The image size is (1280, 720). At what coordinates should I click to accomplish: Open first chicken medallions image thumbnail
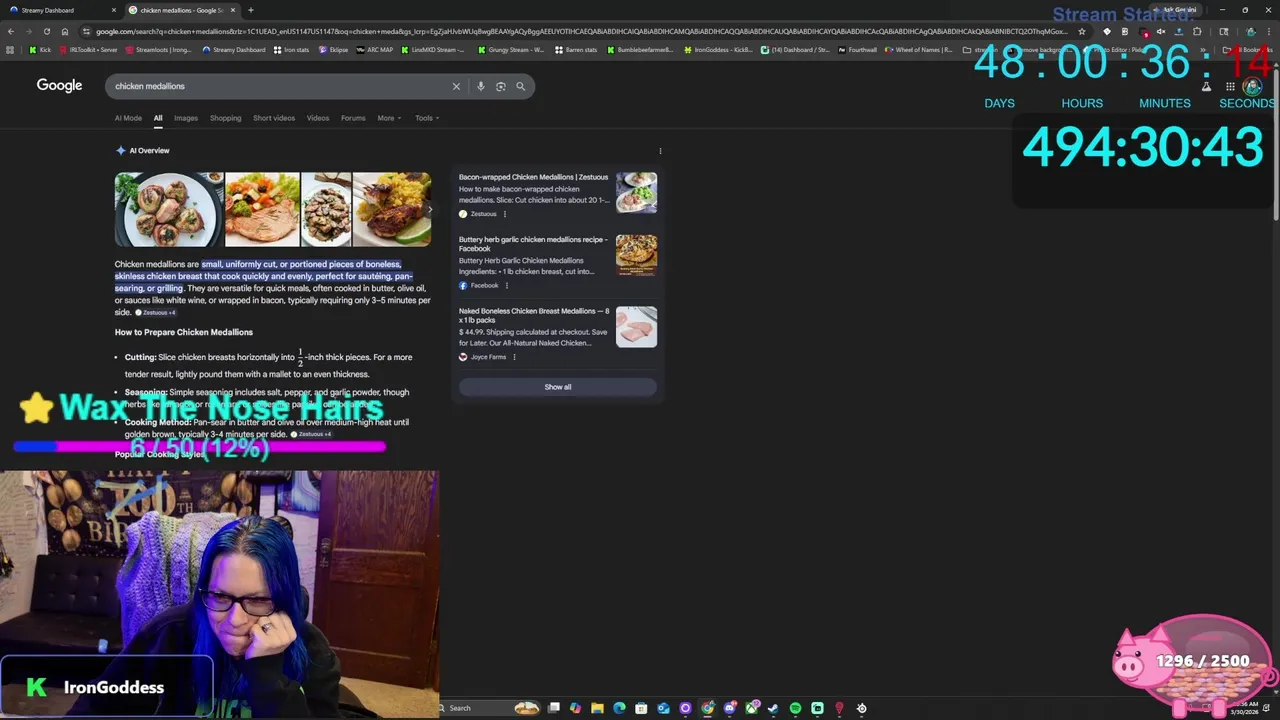[x=168, y=209]
